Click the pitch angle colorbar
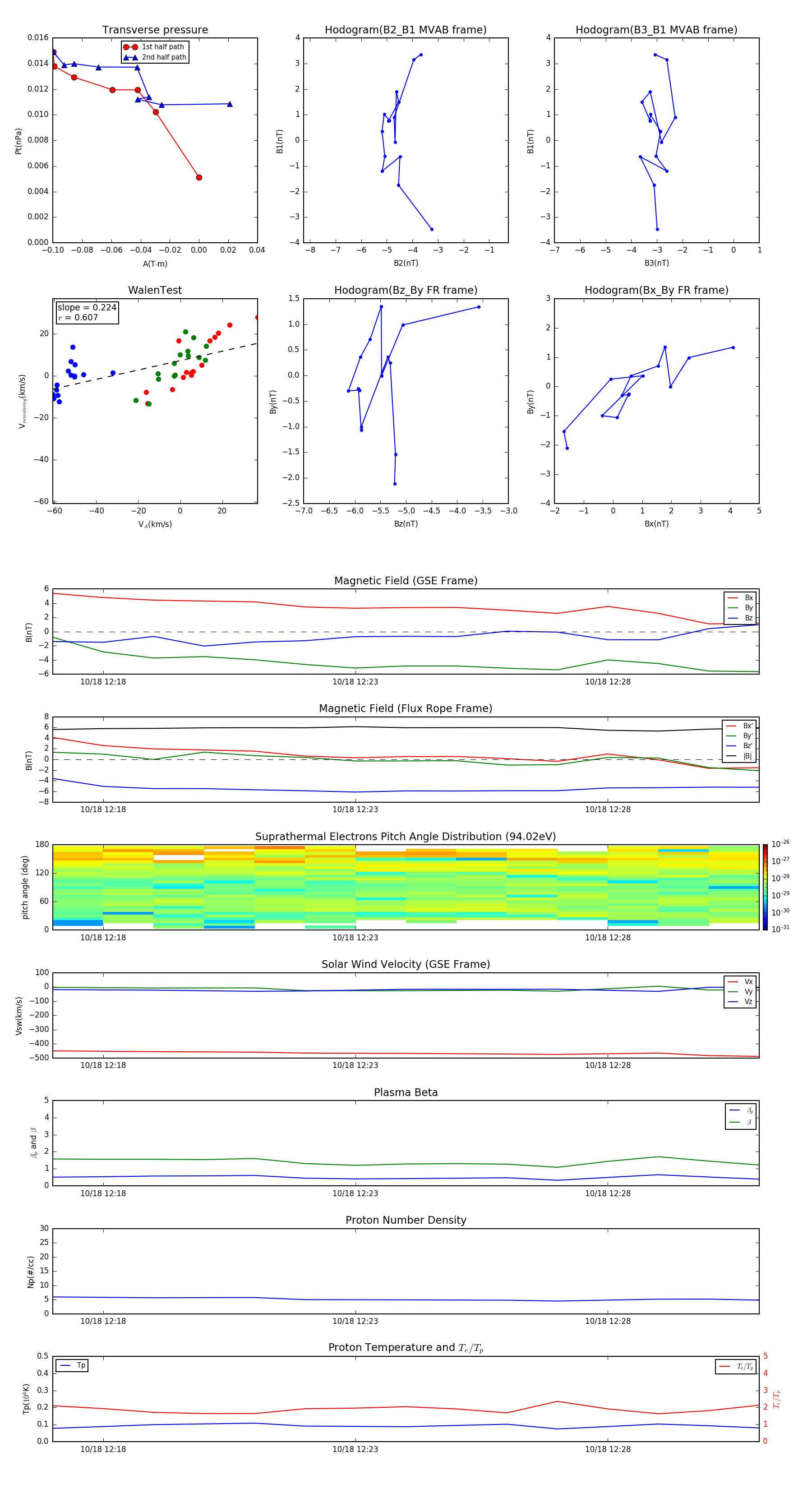The image size is (812, 1489). click(x=765, y=887)
